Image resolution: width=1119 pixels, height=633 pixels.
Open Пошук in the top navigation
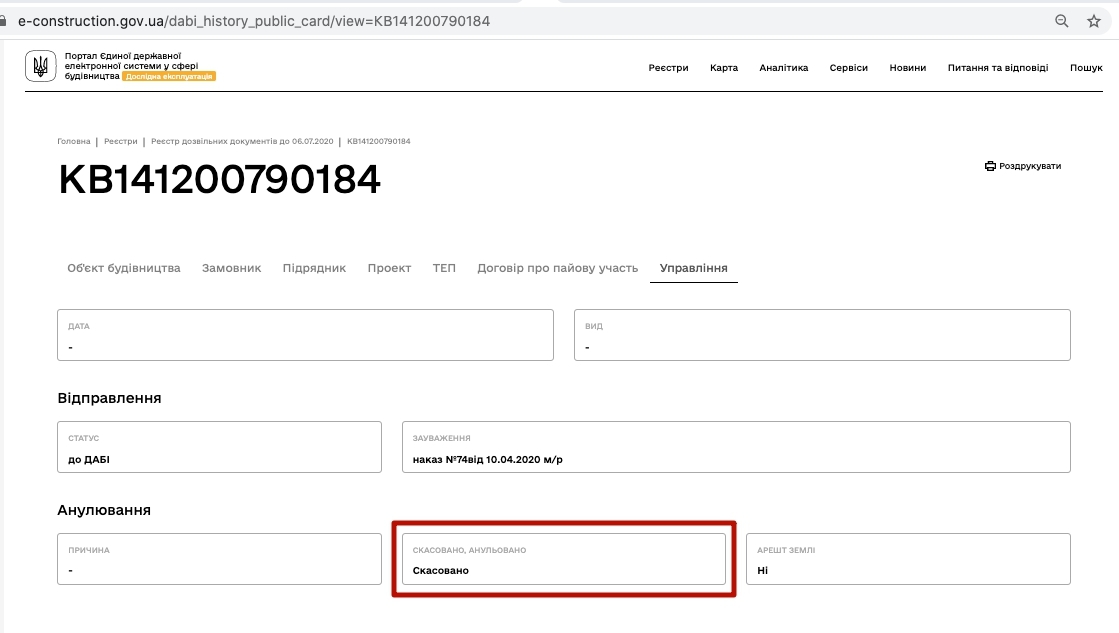click(1086, 68)
